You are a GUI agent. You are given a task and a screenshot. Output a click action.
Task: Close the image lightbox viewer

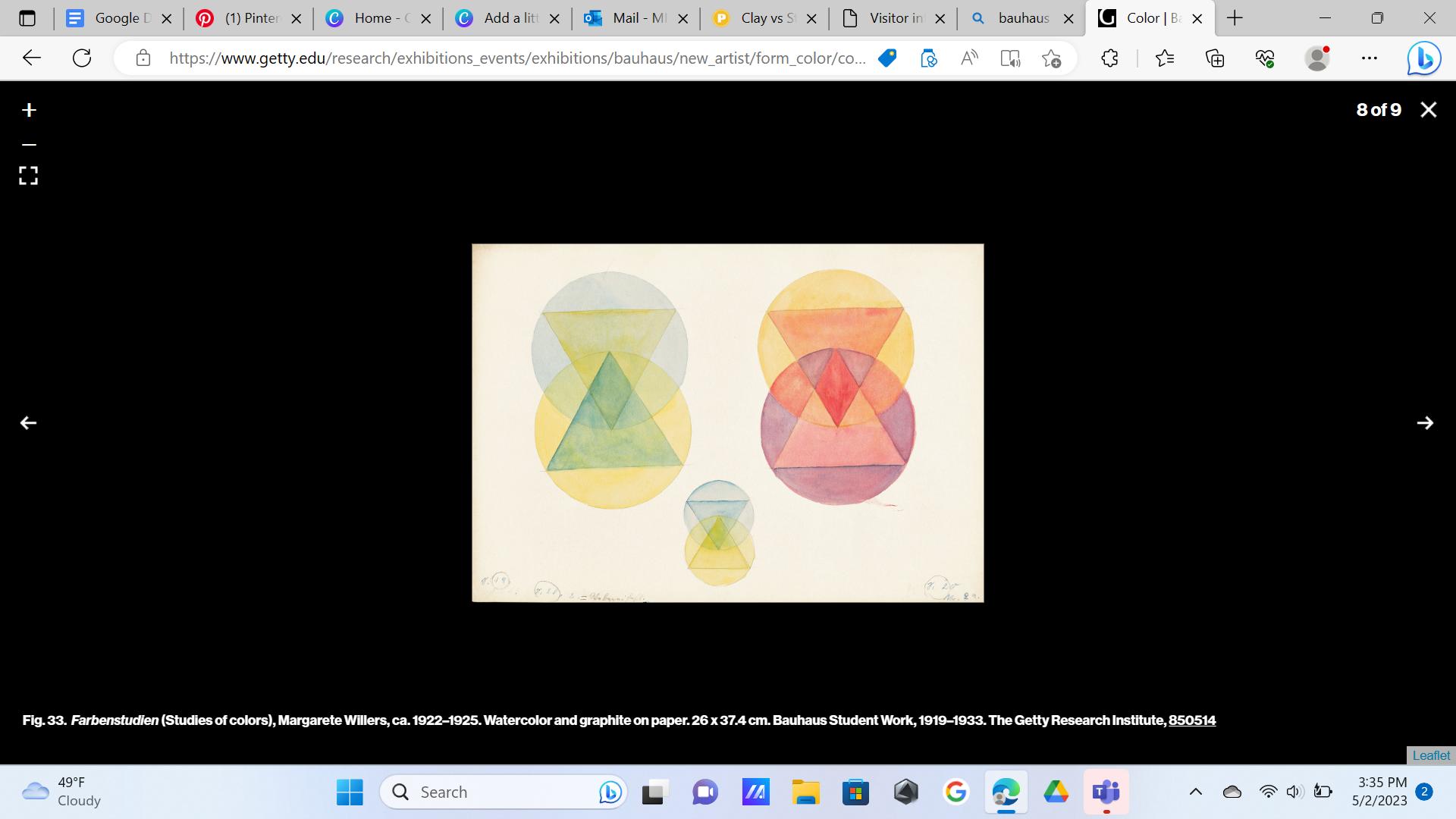1428,110
